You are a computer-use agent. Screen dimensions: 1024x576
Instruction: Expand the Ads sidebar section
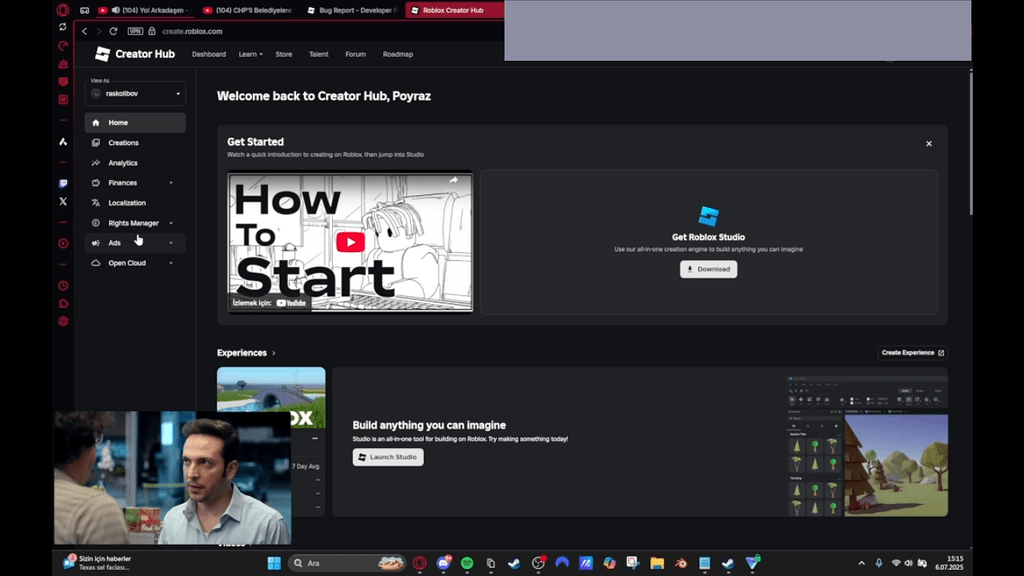pos(172,242)
